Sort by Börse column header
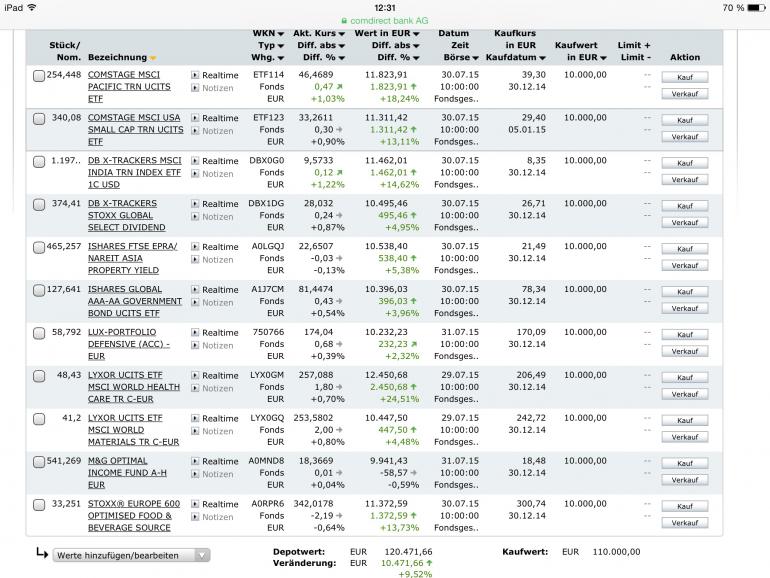The width and height of the screenshot is (770, 578). 461,57
